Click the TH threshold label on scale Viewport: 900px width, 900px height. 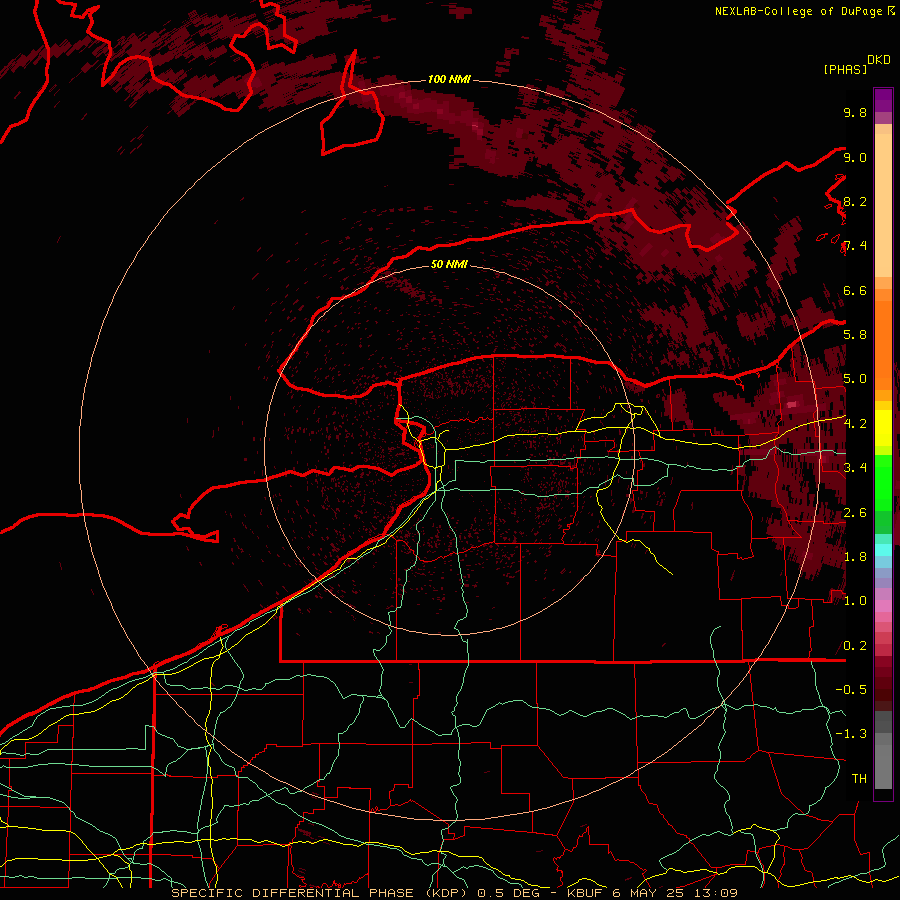859,778
